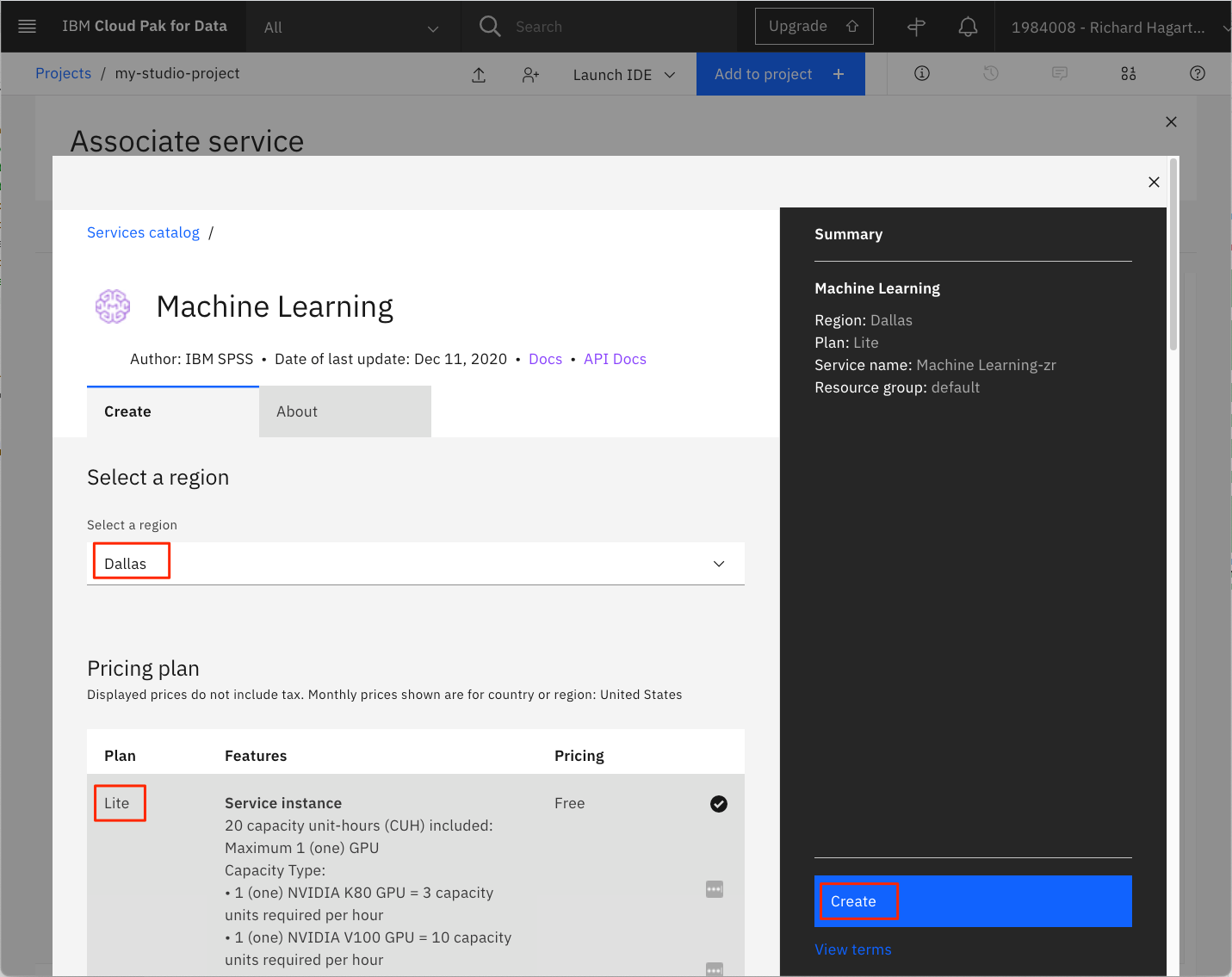Switch to the Create tab
Viewport: 1232px width, 977px height.
coord(173,411)
